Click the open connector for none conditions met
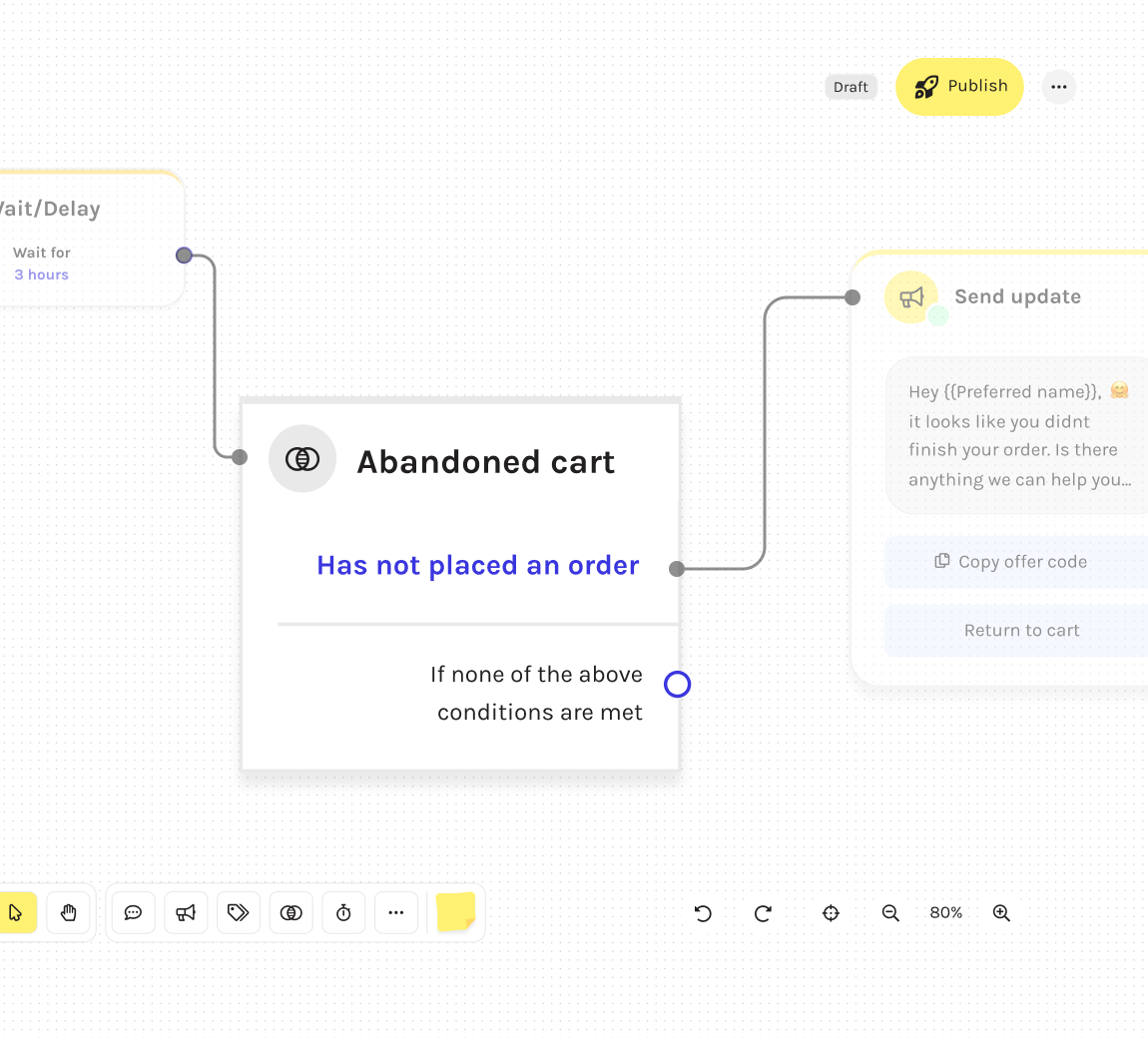 pyautogui.click(x=677, y=685)
